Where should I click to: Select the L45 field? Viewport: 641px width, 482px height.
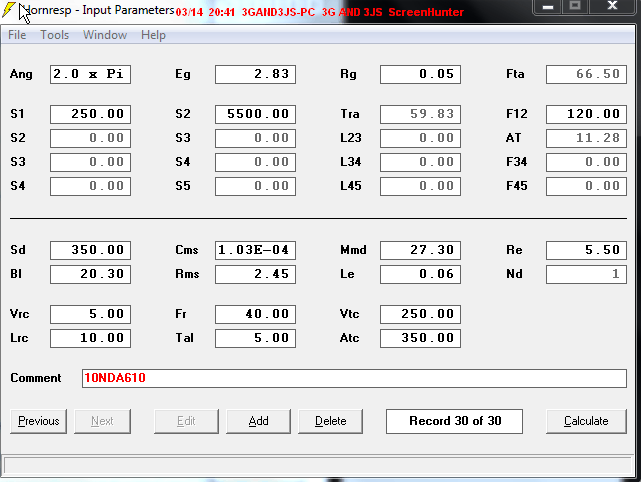click(420, 186)
